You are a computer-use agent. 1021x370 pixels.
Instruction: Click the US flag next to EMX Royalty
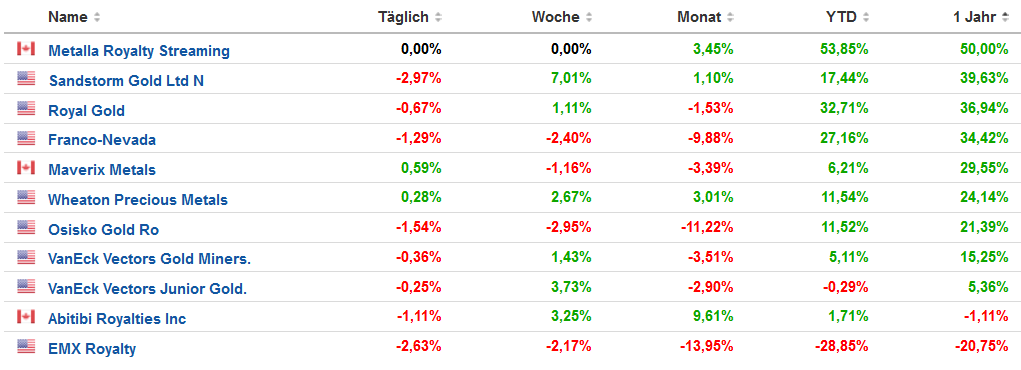(25, 347)
